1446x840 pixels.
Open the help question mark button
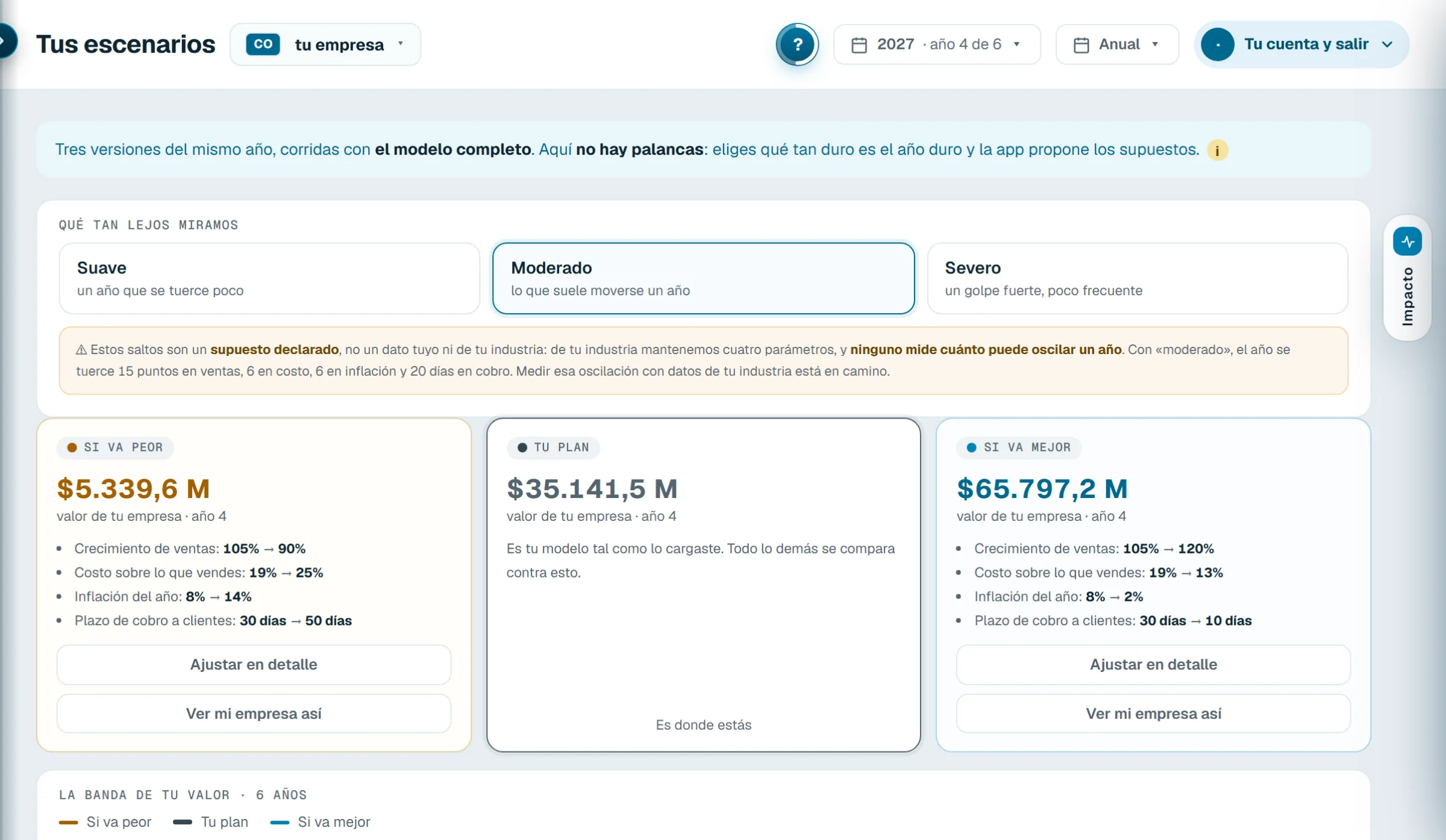pyautogui.click(x=797, y=45)
